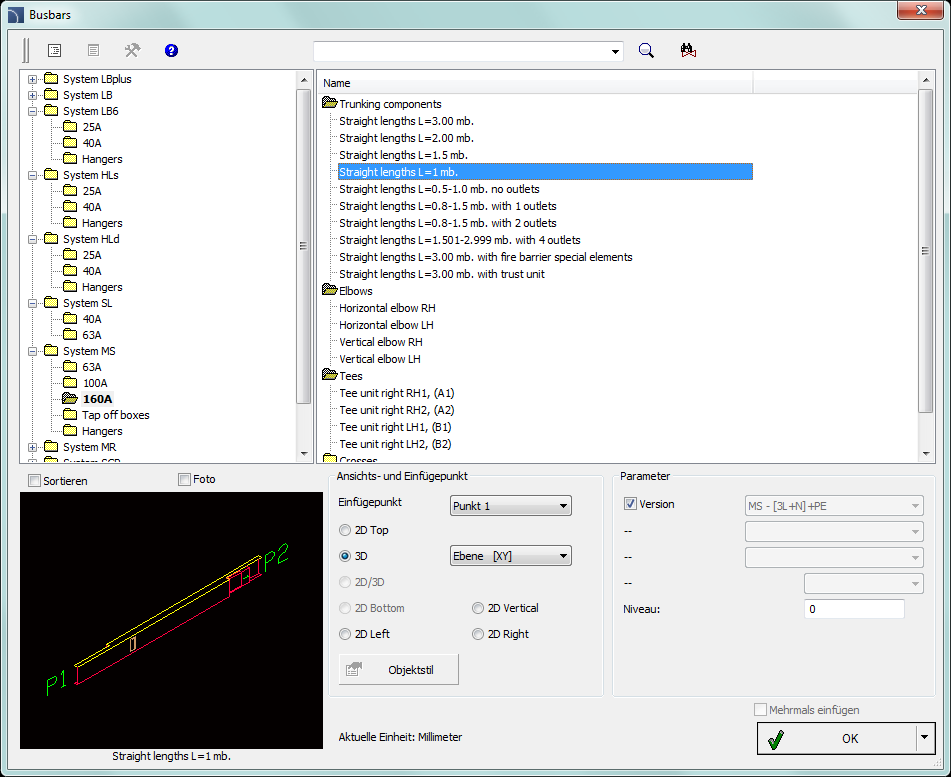Enable the Sortieren checkbox
Viewport: 951px width, 777px height.
[35, 481]
